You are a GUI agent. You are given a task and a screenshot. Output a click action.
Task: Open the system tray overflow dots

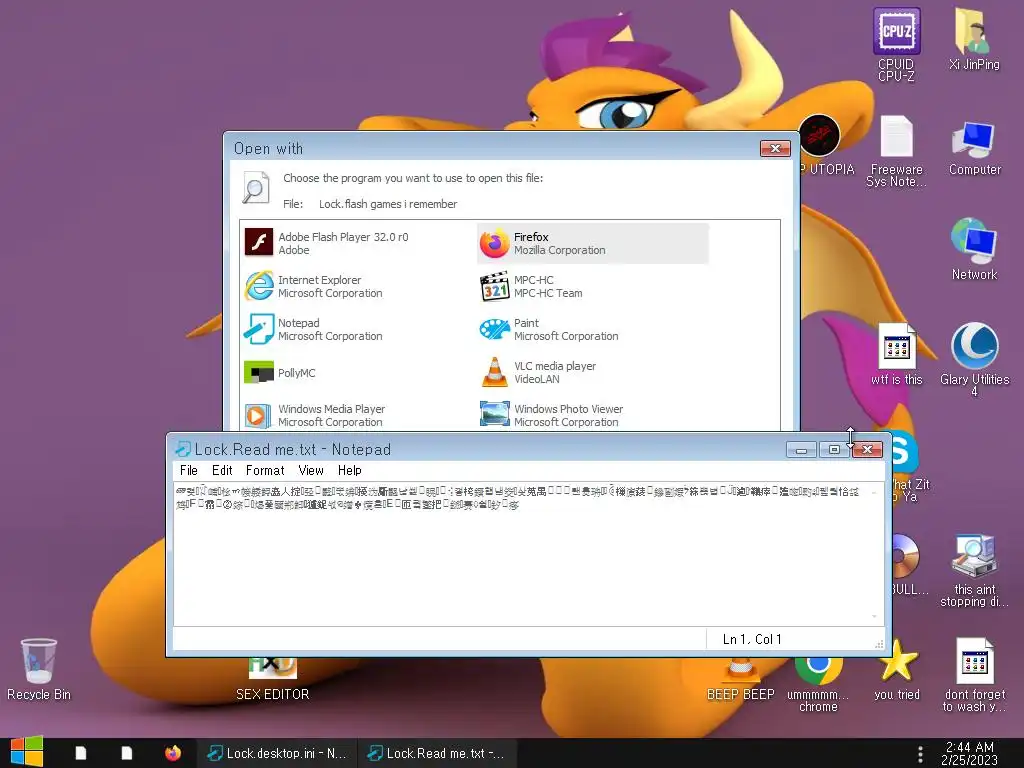[x=920, y=754]
